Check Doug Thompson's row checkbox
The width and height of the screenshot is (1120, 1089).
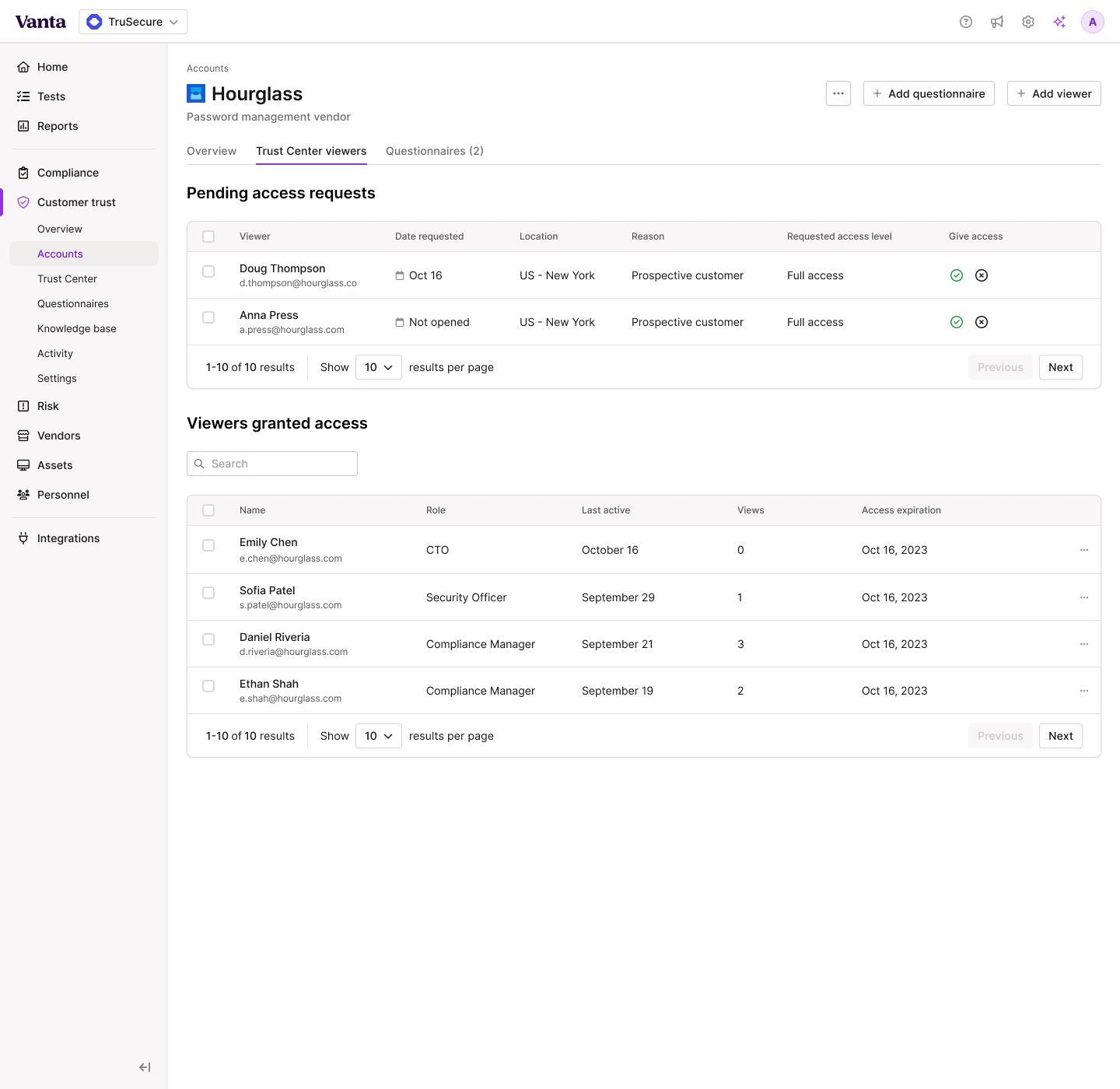coord(208,271)
